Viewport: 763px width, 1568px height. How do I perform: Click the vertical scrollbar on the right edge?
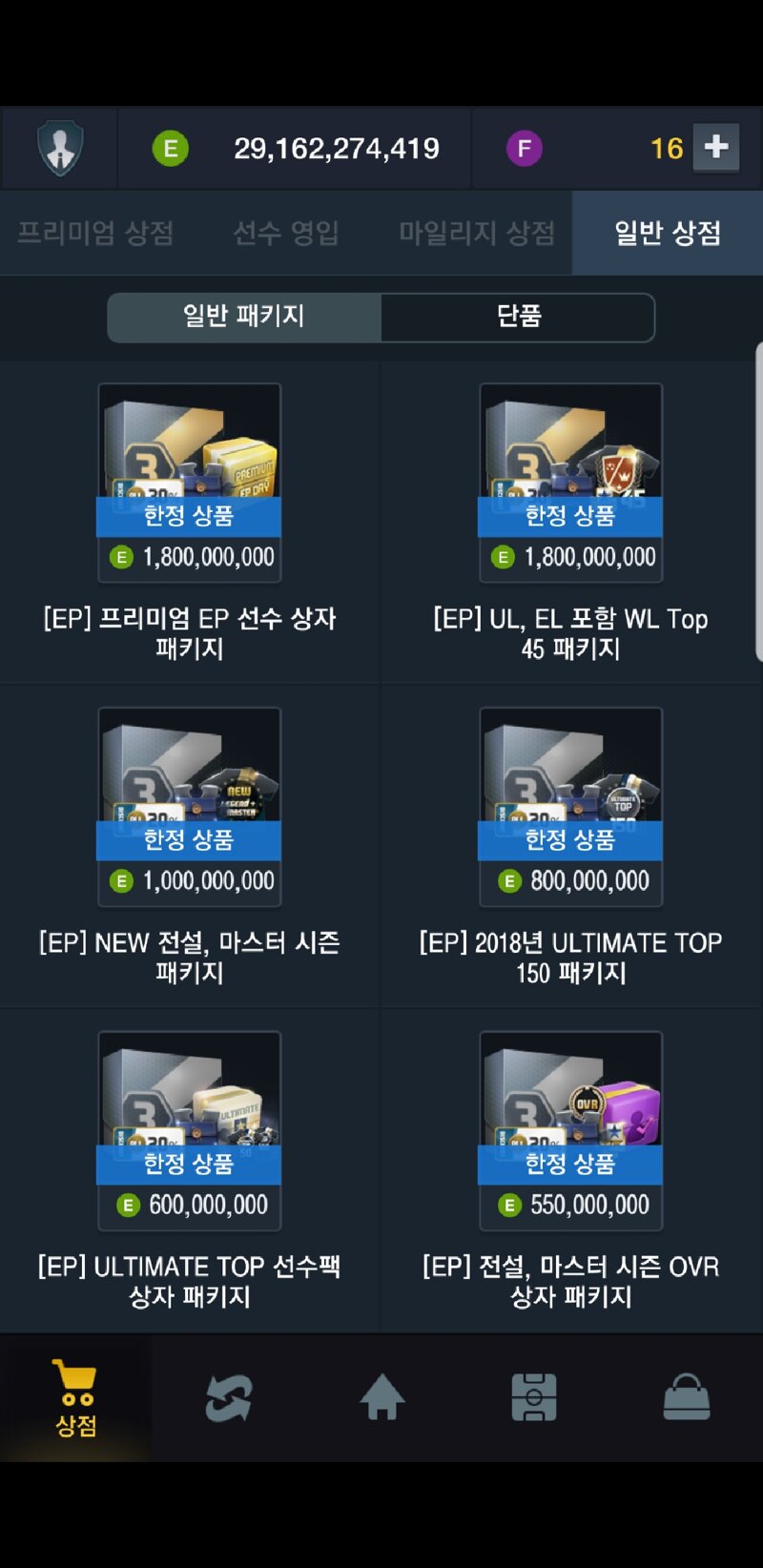(x=759, y=501)
